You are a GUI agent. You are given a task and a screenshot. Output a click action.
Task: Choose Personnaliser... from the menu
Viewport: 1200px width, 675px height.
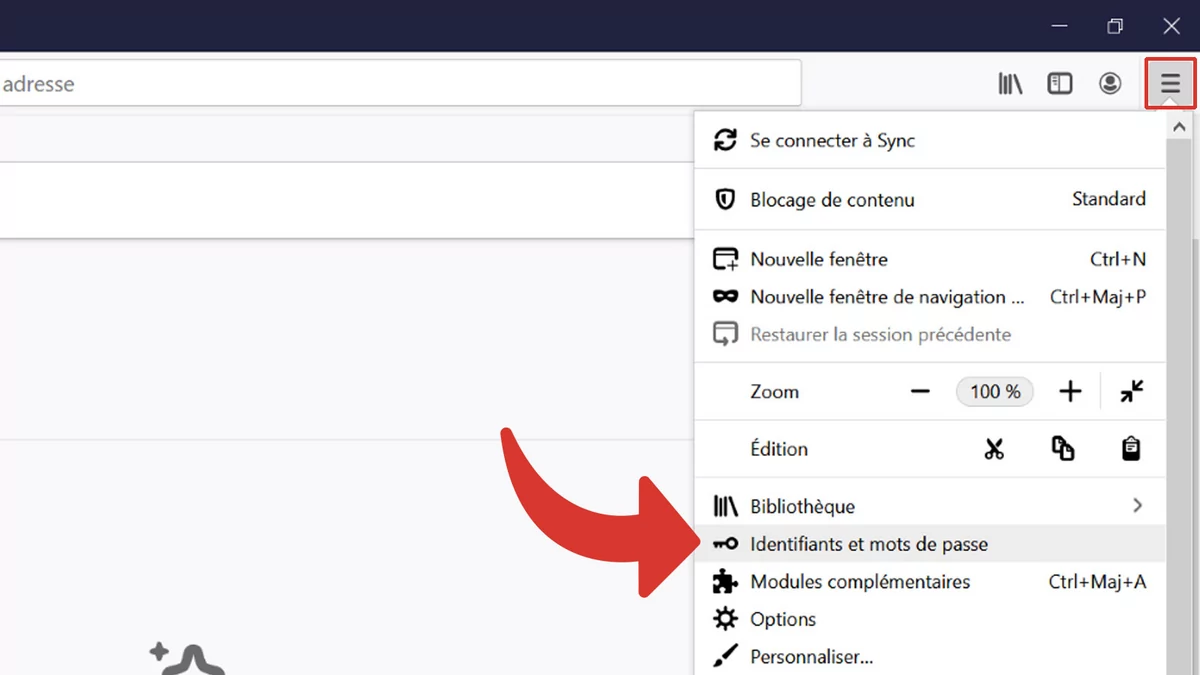811,657
